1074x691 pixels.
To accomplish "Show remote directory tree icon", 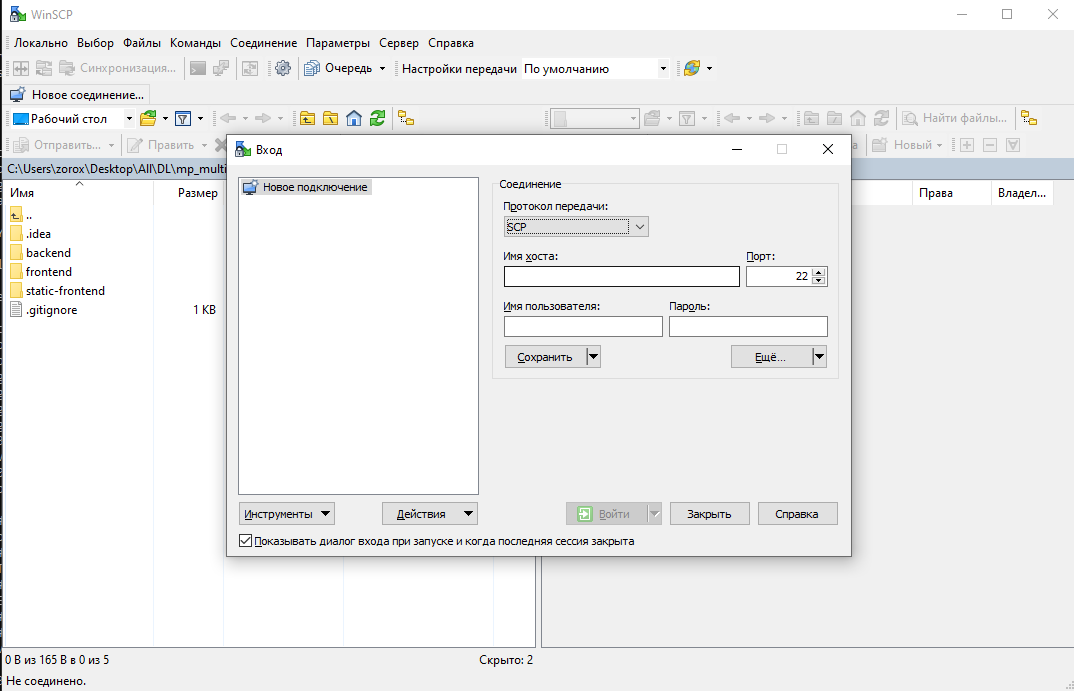I will coord(1029,118).
